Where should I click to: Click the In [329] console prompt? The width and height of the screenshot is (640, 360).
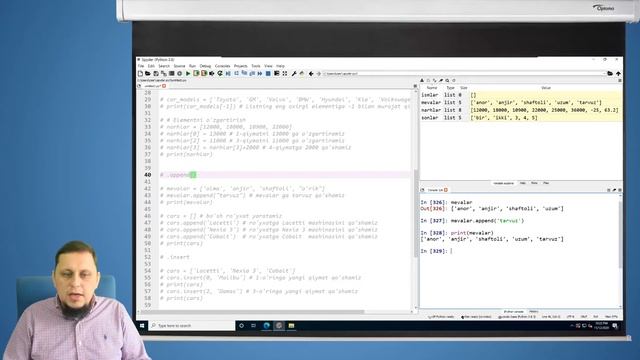click(434, 251)
